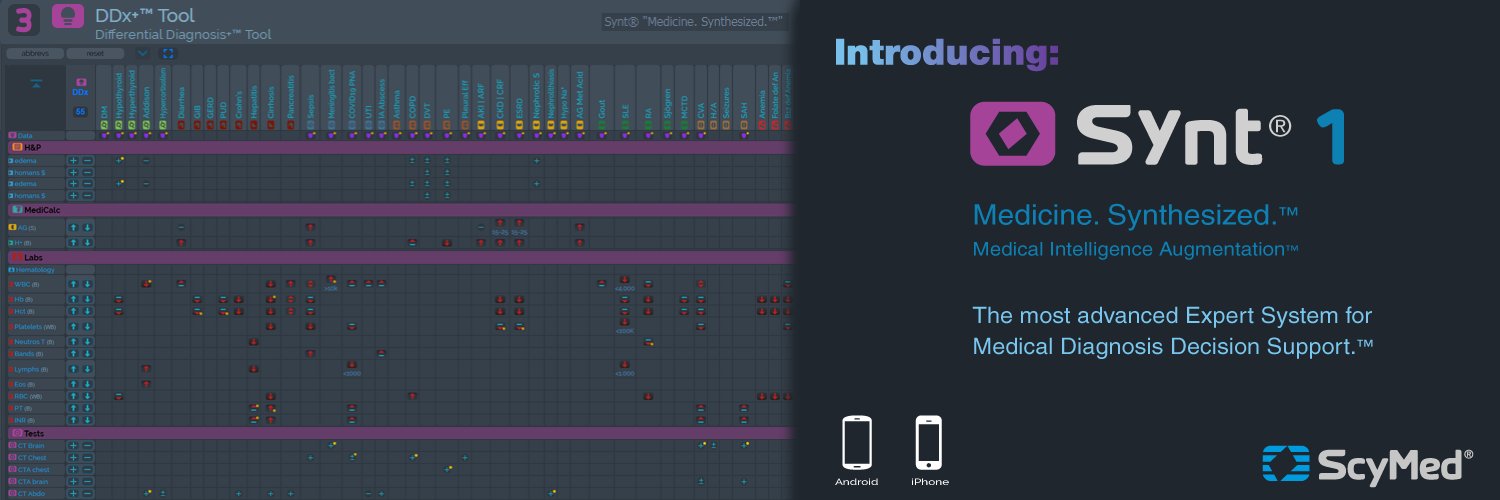Toggle the plus button for CT Abdo
This screenshot has width=1500, height=500.
click(73, 493)
